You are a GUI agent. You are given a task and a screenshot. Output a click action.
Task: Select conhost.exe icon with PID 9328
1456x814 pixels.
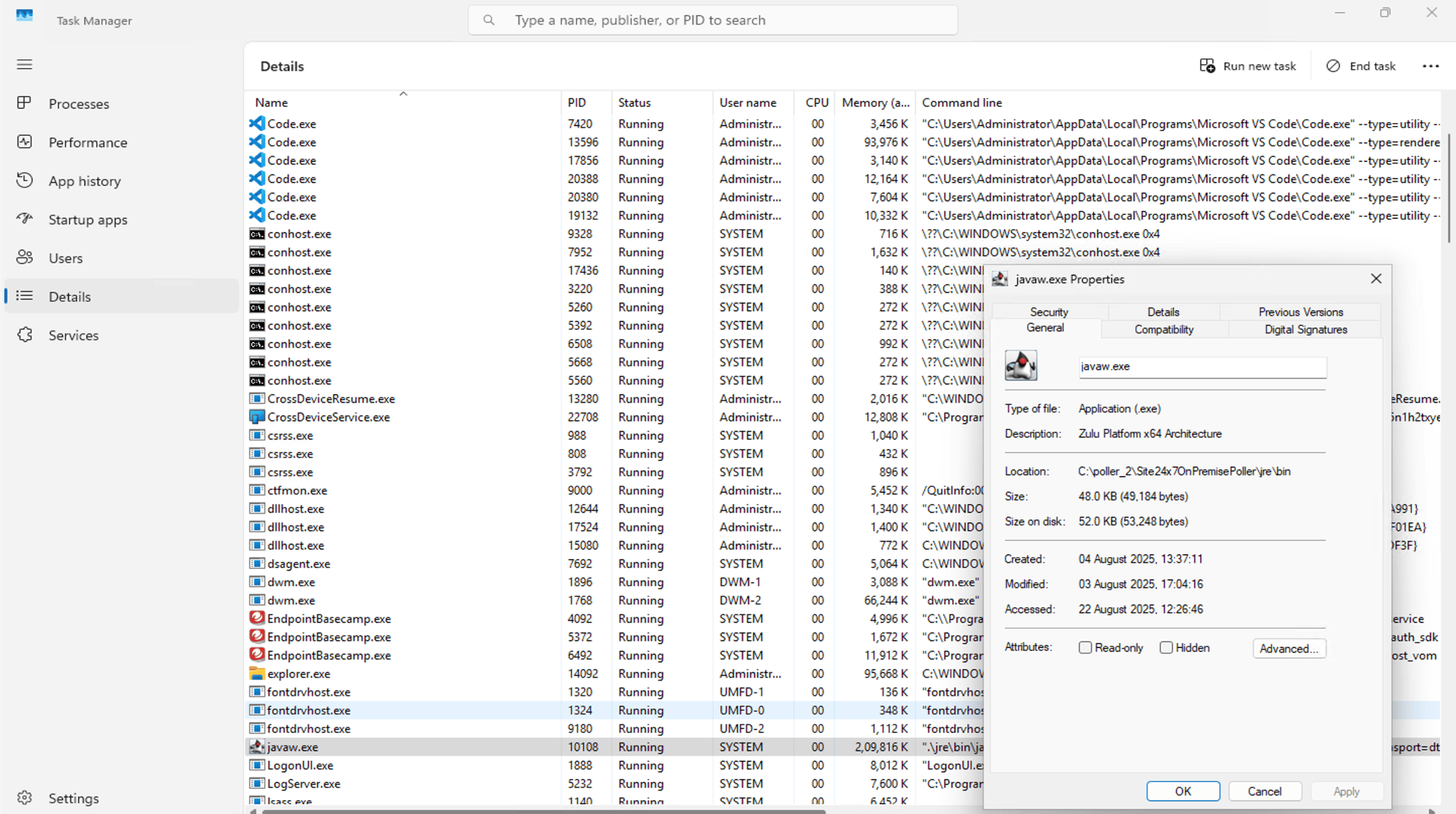click(257, 234)
